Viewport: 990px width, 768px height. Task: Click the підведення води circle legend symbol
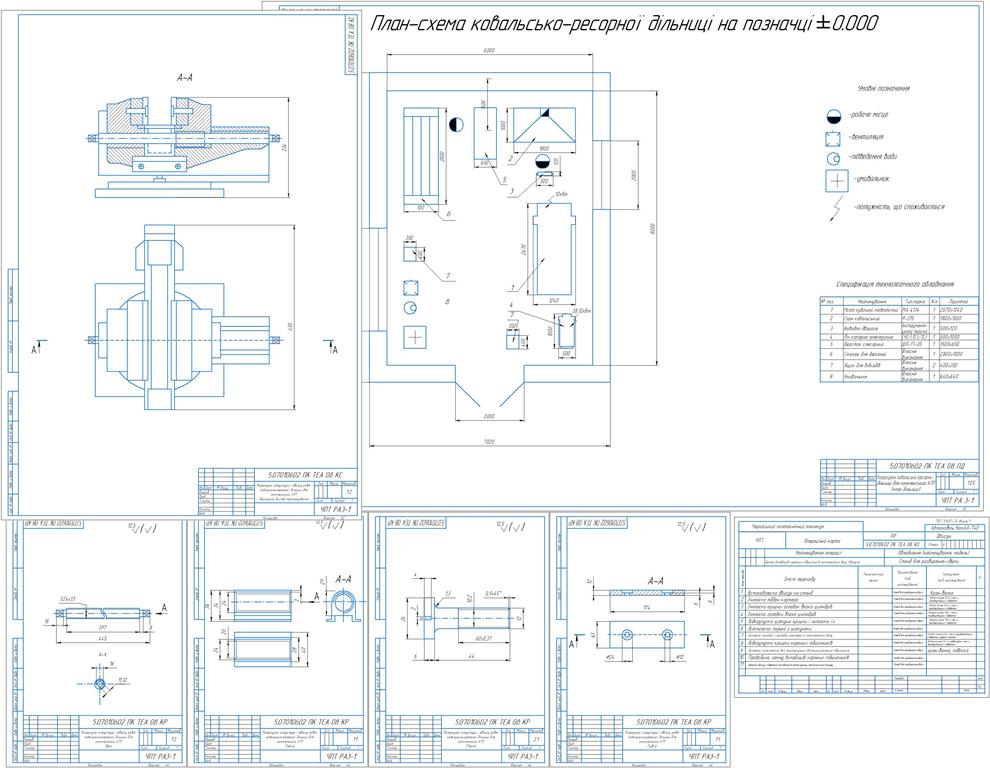tap(833, 158)
